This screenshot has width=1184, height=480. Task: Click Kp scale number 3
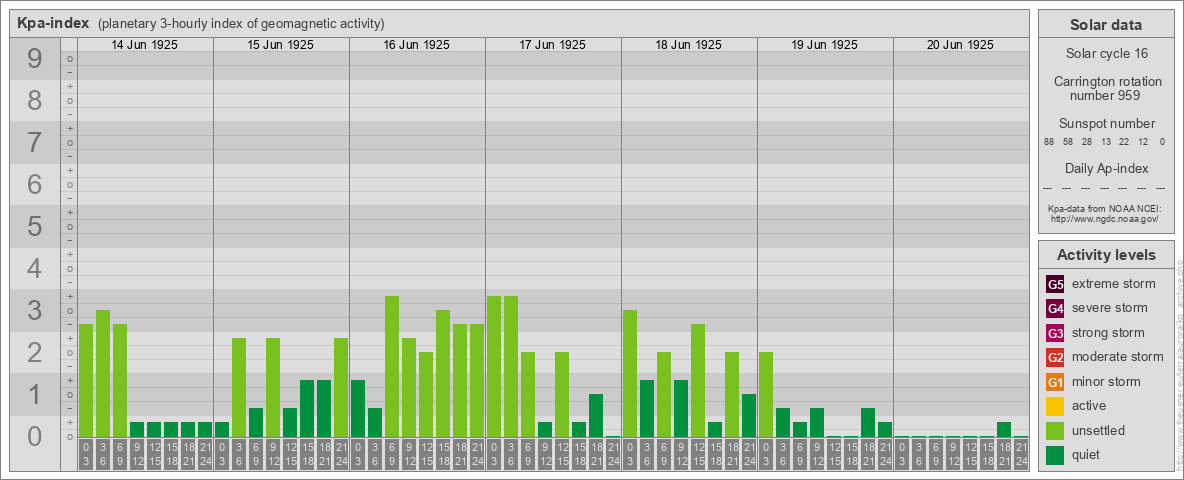click(x=34, y=310)
